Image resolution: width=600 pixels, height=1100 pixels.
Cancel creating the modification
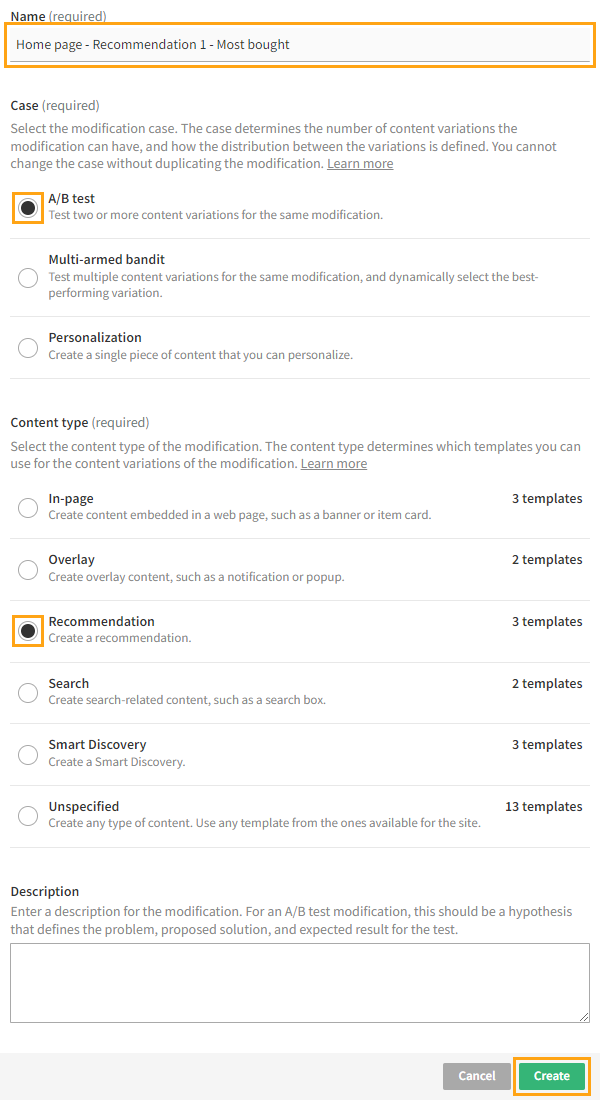(476, 1076)
